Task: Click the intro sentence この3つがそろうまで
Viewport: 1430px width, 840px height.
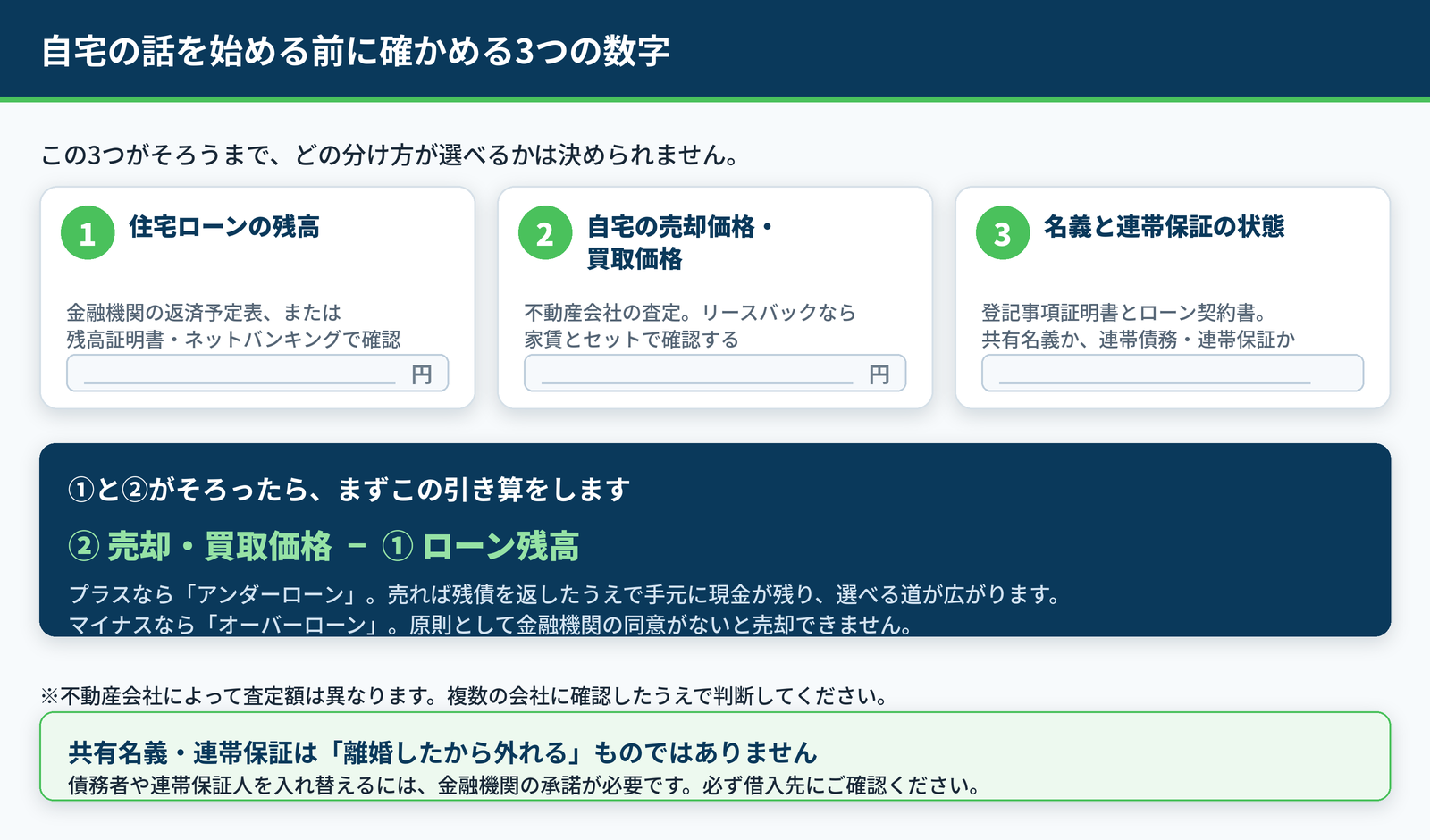Action: tap(390, 155)
